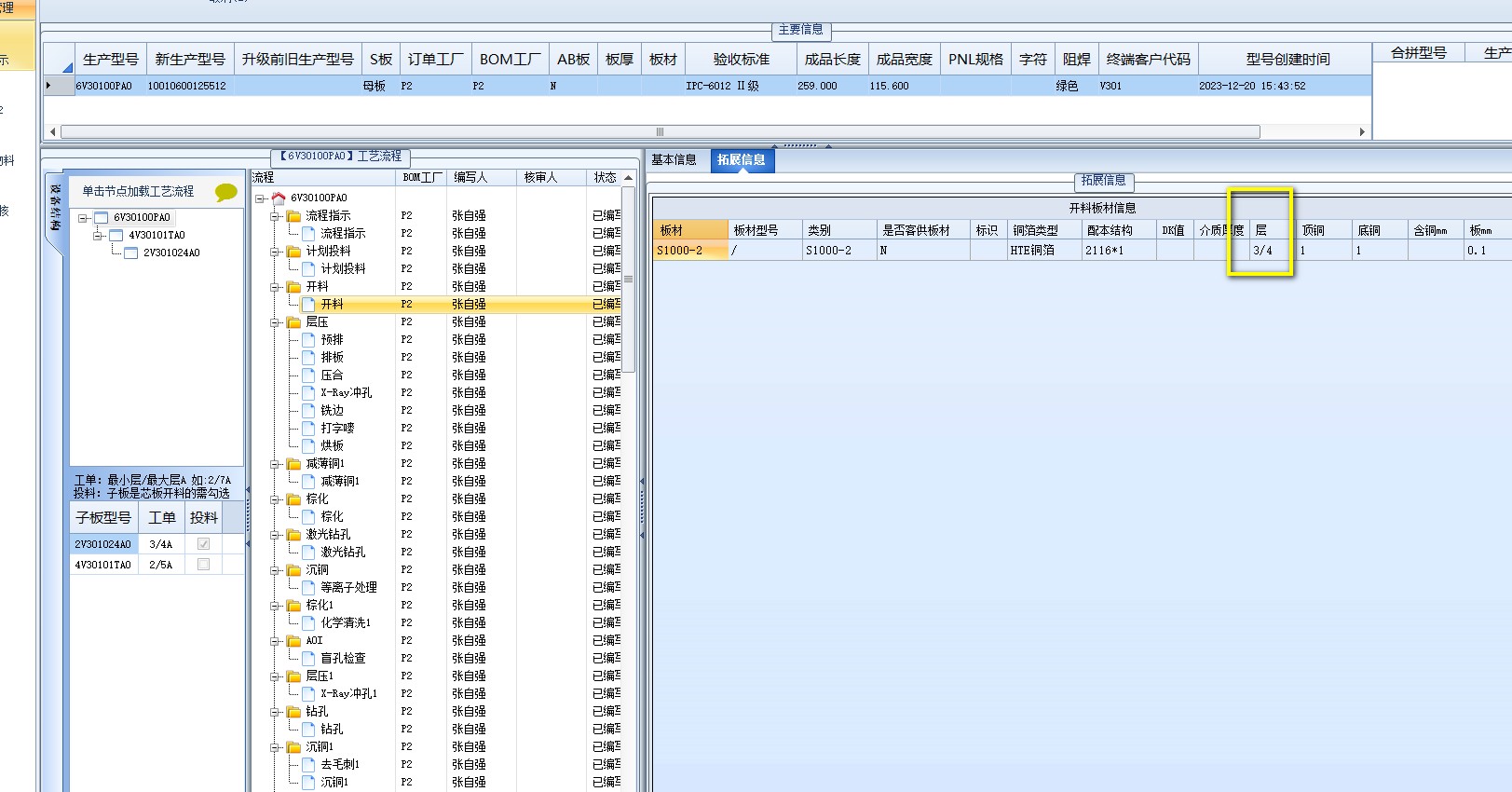Viewport: 1512px width, 792px height.
Task: Click the document icon beside 烘板
Action: click(308, 445)
